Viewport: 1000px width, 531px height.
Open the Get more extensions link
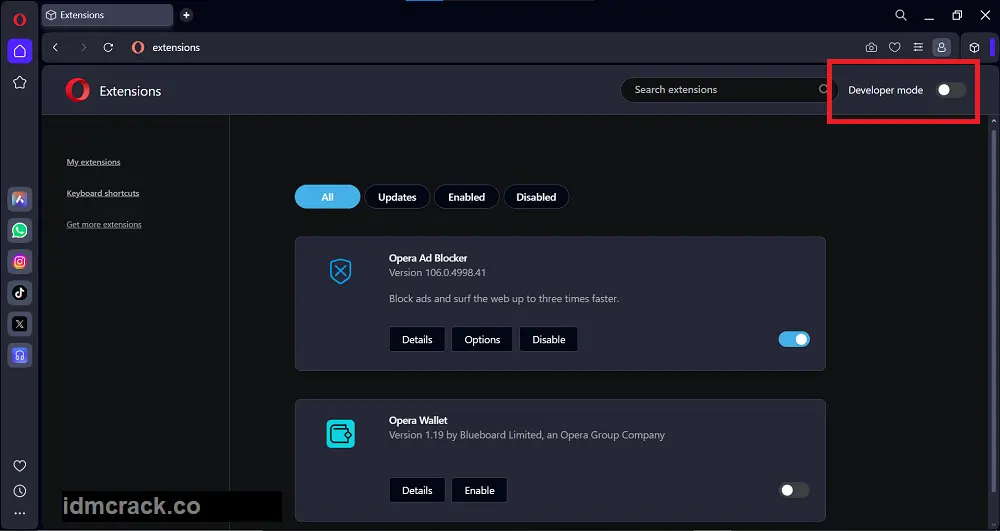[104, 224]
